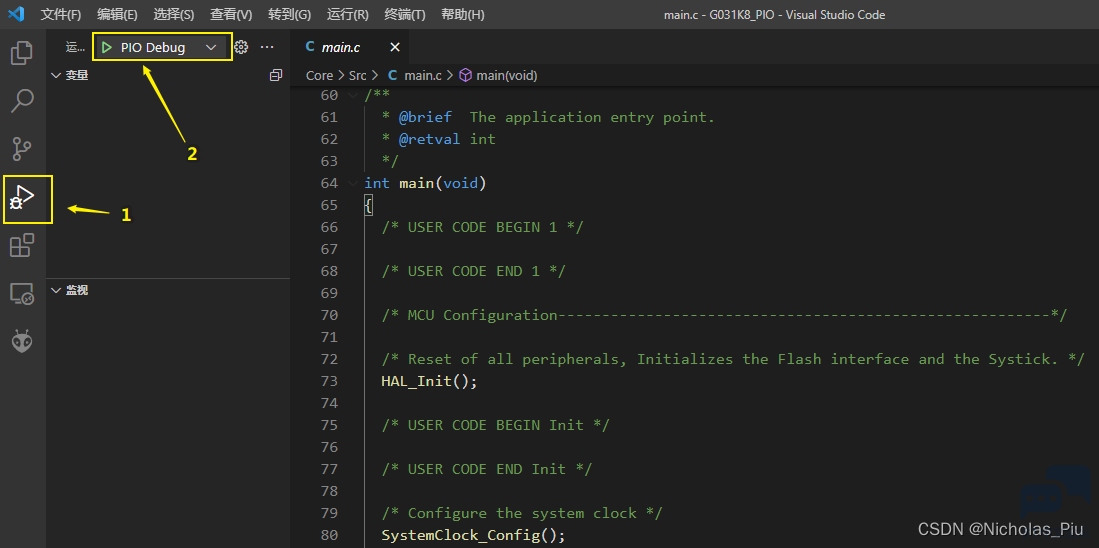Open the 选择(S) menu
The height and width of the screenshot is (548, 1099).
tap(174, 15)
